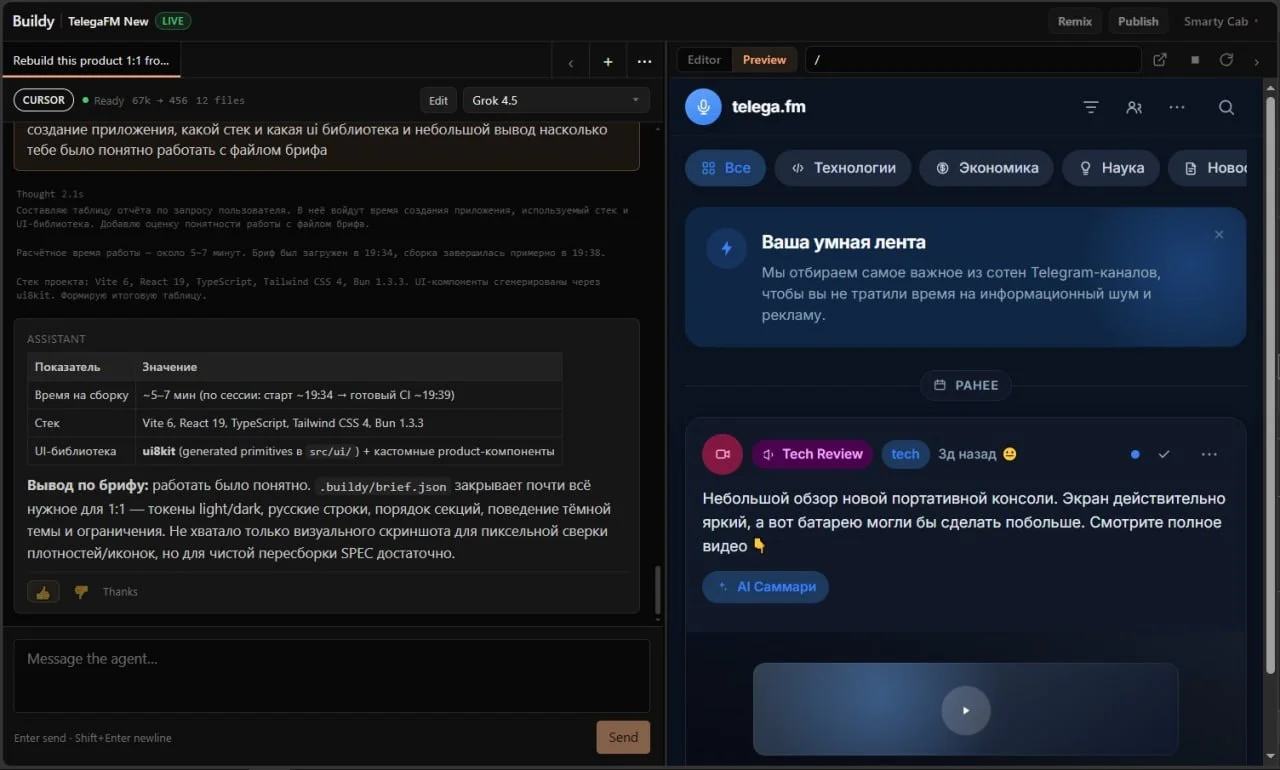Mark the Tech Review post as read with the checkmark
This screenshot has width=1280, height=770.
[x=1164, y=454]
